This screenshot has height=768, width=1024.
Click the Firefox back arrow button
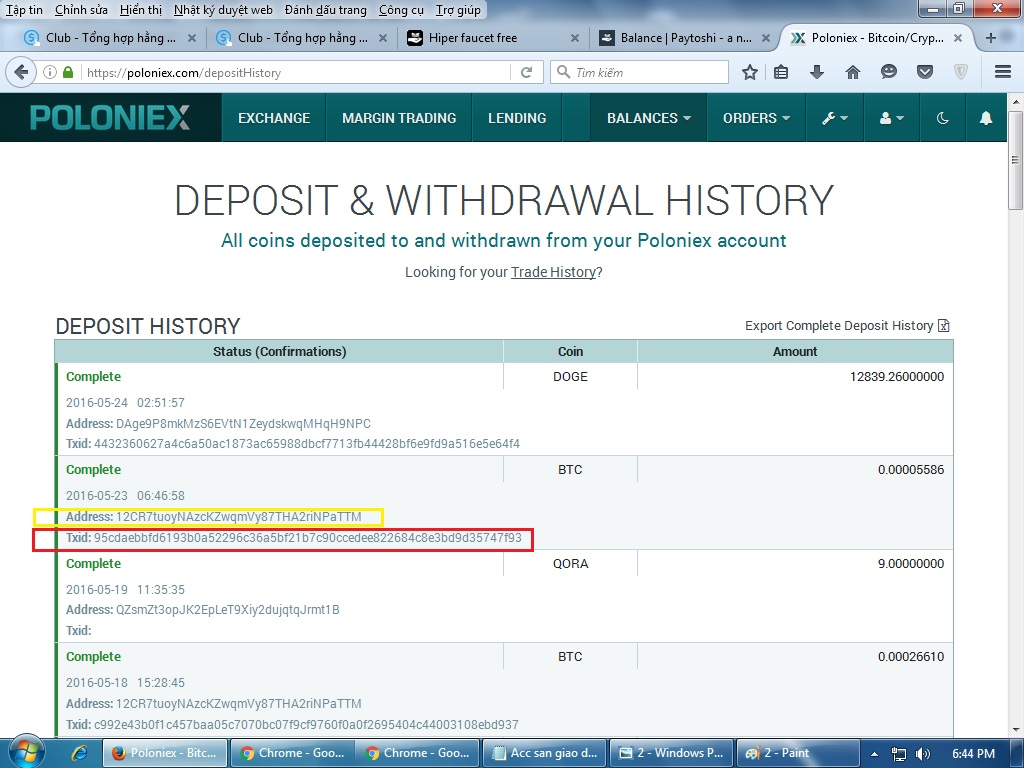[21, 72]
